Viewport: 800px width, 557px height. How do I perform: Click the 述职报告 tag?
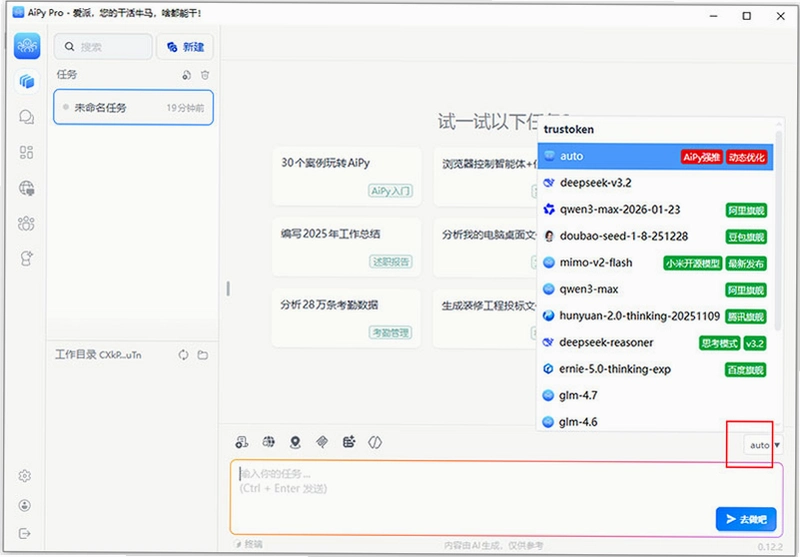tap(390, 262)
